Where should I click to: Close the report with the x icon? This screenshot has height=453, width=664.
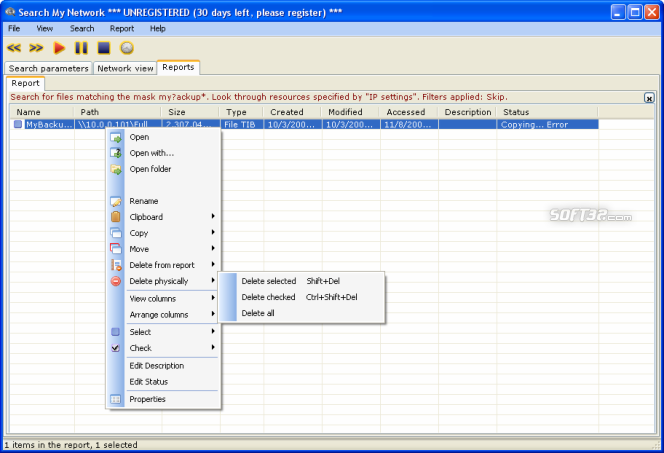click(x=649, y=98)
